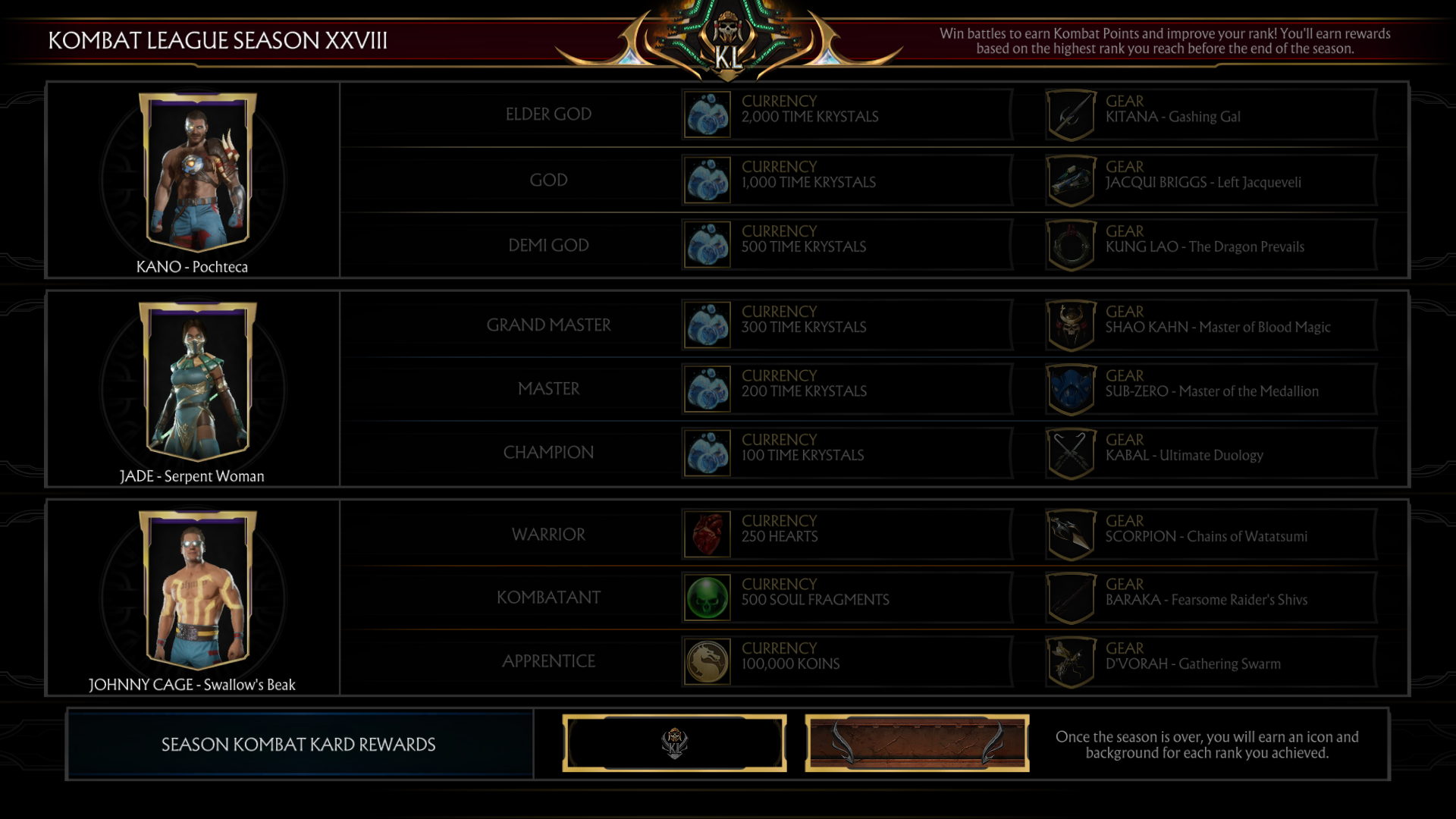Select D'Vorah Gathering Swarm gear icon
The height and width of the screenshot is (819, 1456).
point(1071,662)
